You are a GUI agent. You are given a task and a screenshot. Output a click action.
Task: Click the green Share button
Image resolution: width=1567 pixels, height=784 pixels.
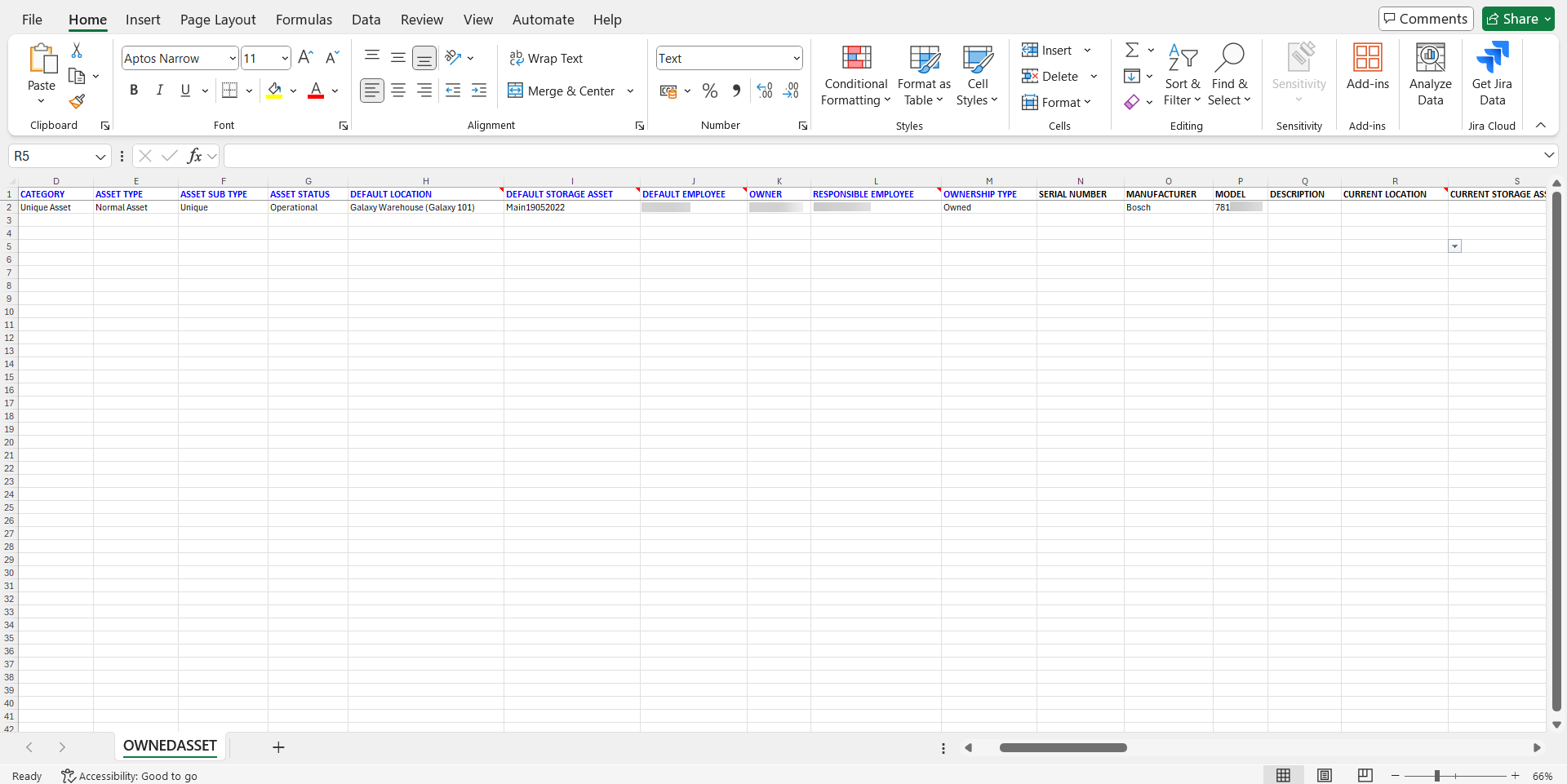pyautogui.click(x=1518, y=19)
